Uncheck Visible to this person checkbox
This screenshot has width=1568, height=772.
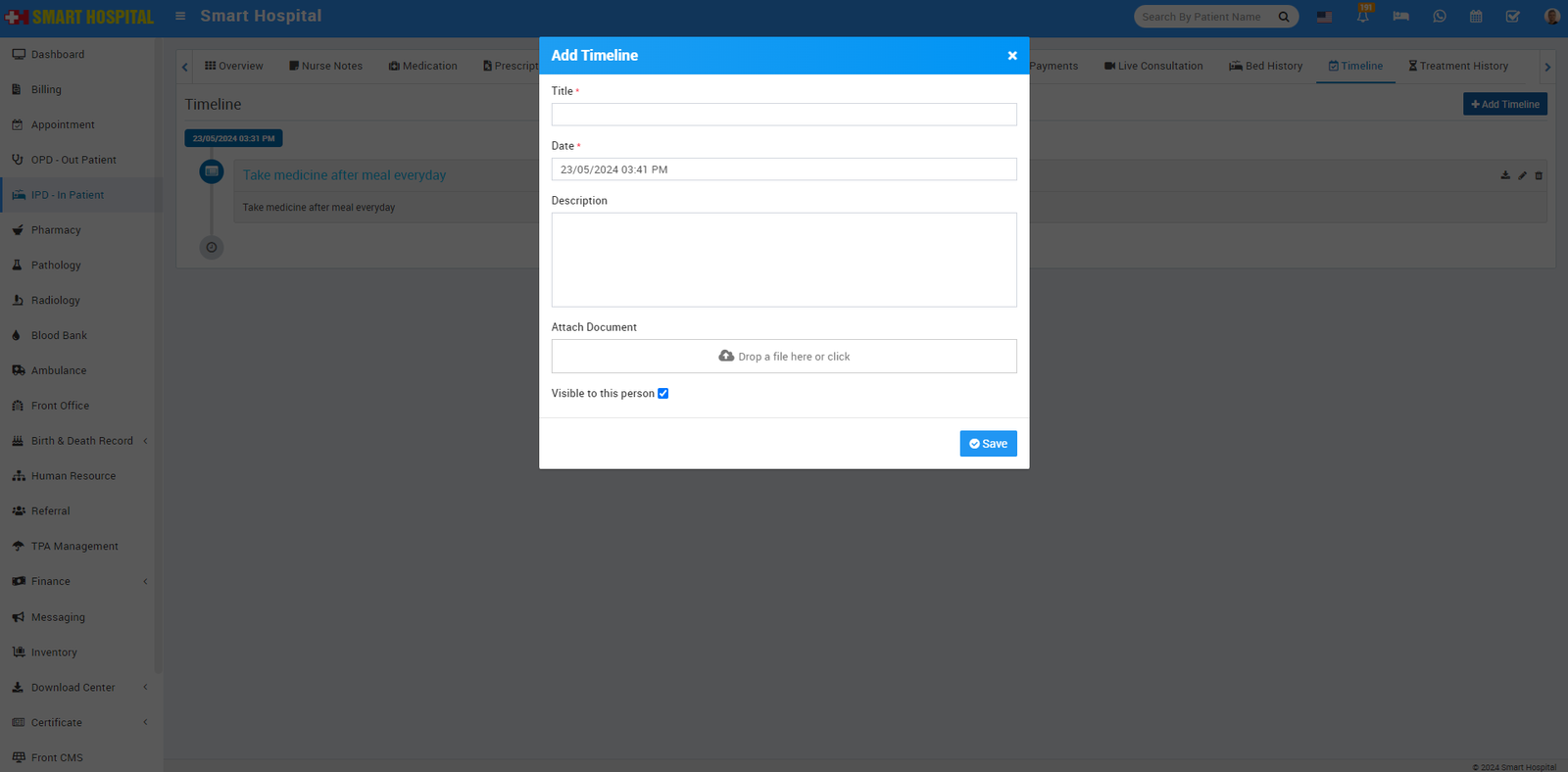663,394
